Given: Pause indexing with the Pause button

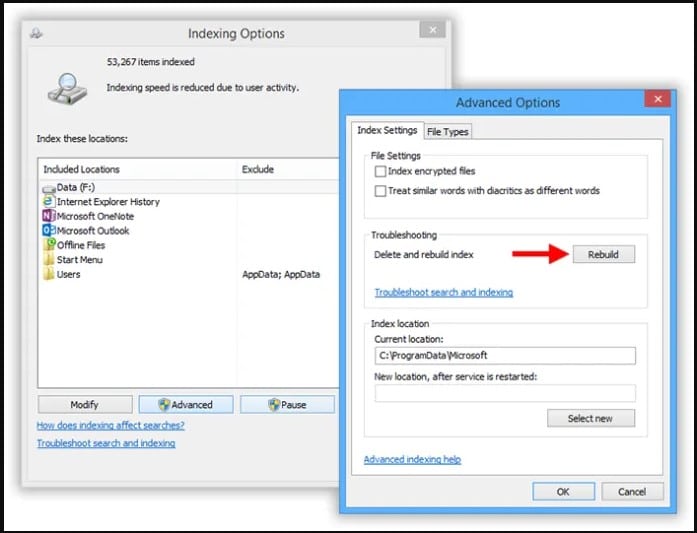Looking at the screenshot, I should [287, 405].
